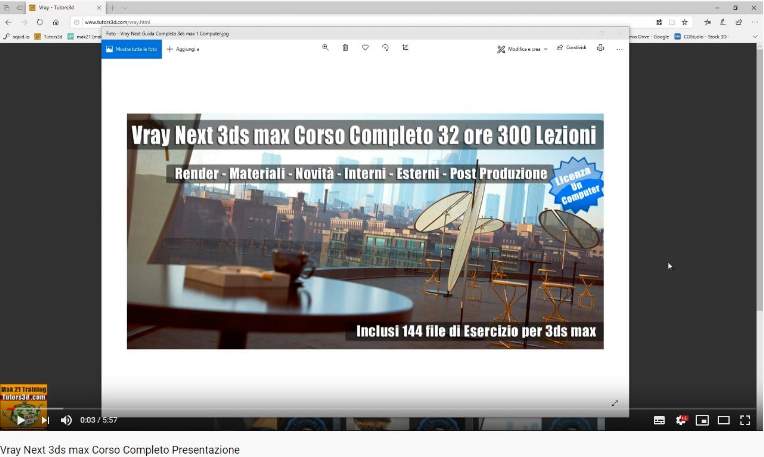Click the video title Vray Next 3ds max Corso Completo Presentazione
Image resolution: width=764 pixels, height=457 pixels.
pyautogui.click(x=120, y=450)
